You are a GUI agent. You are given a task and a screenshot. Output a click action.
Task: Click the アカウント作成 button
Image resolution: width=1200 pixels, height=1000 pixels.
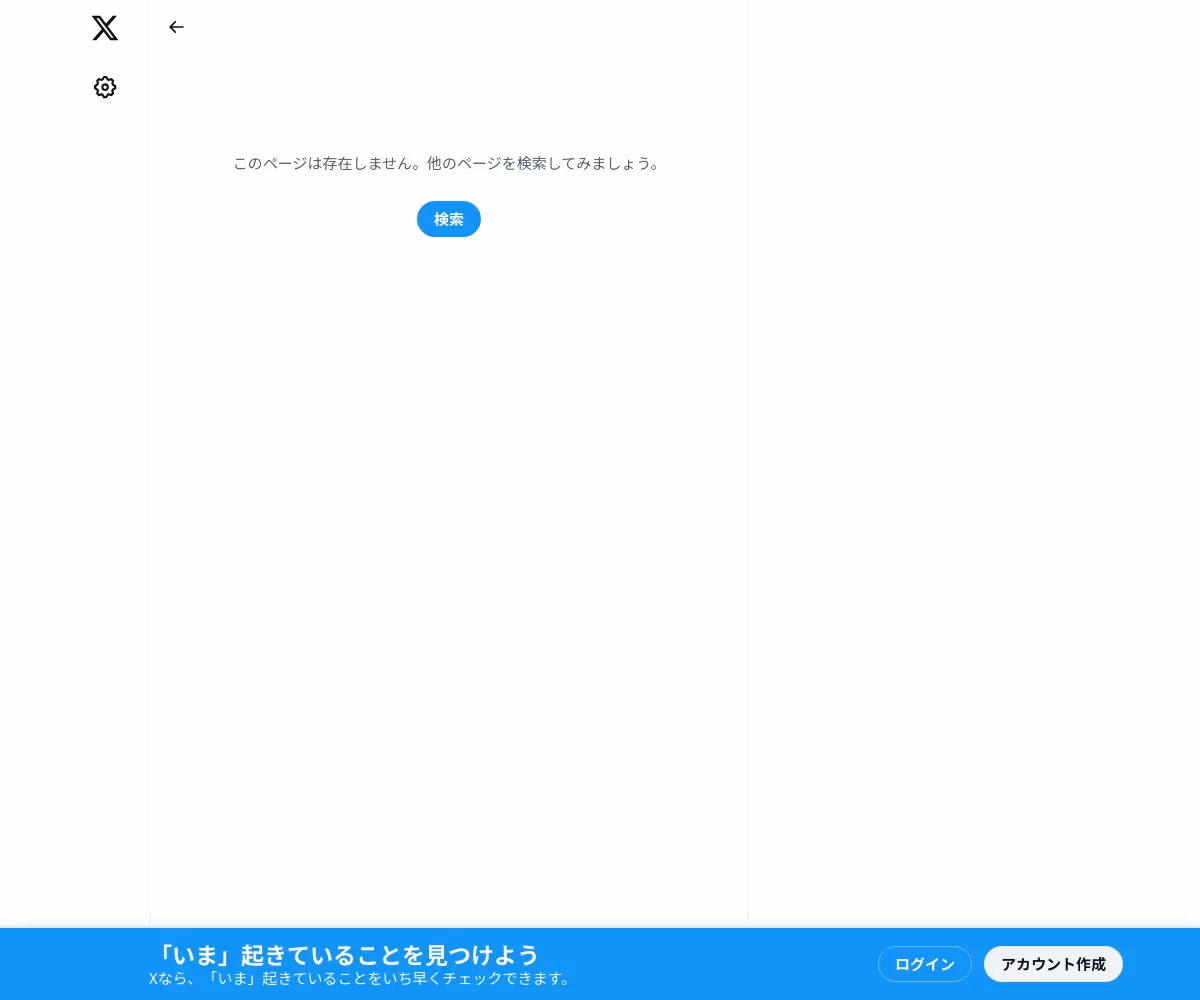pos(1054,964)
